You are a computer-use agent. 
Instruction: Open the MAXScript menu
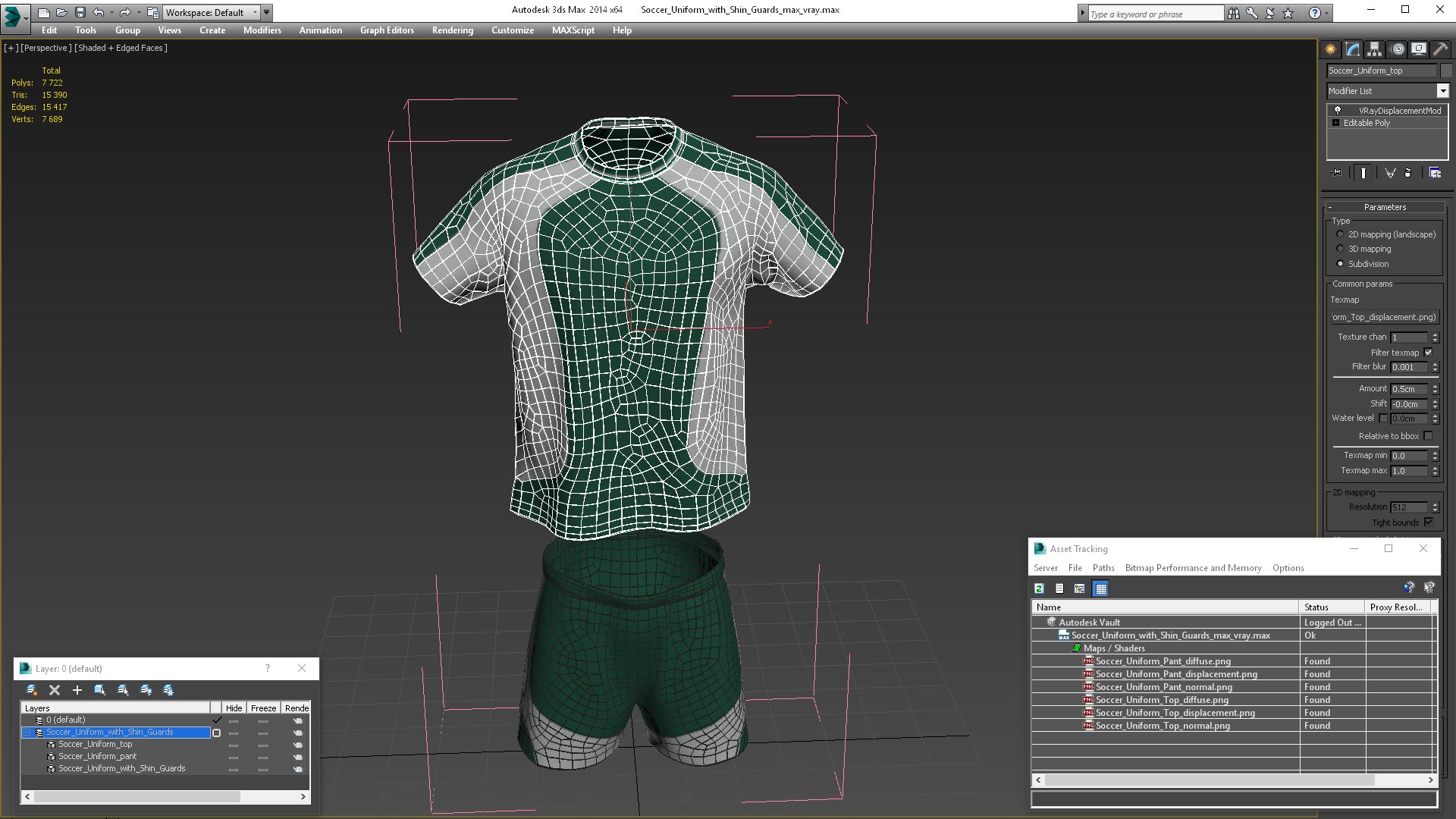coord(573,30)
